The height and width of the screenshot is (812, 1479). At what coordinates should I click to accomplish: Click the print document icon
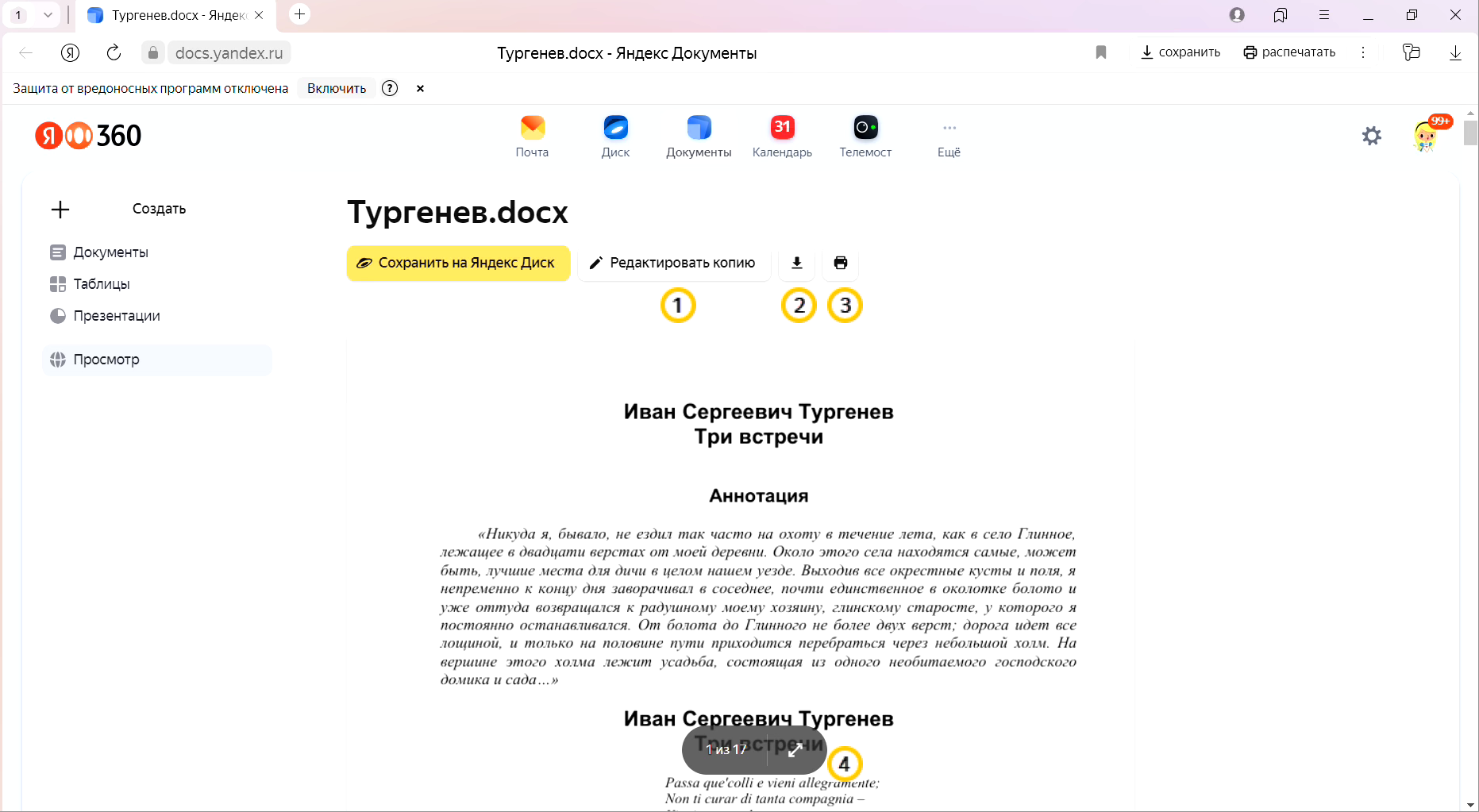[841, 263]
